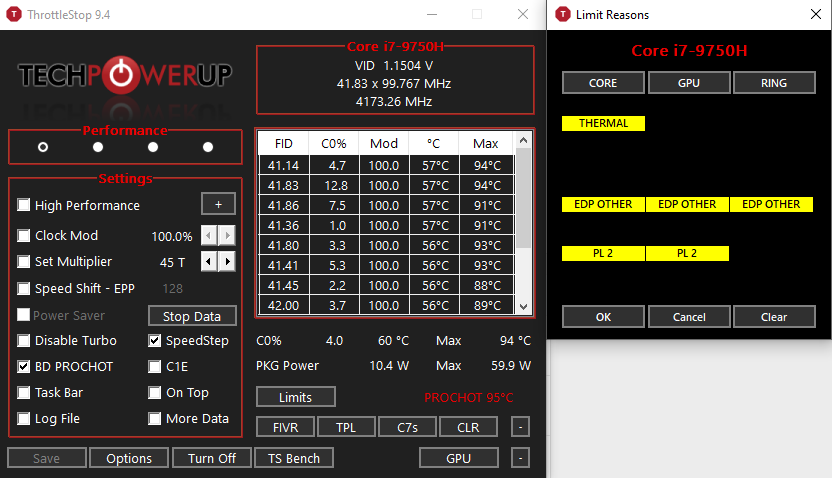
Task: Enable Speed Shift - EPP checkbox
Action: pyautogui.click(x=23, y=288)
